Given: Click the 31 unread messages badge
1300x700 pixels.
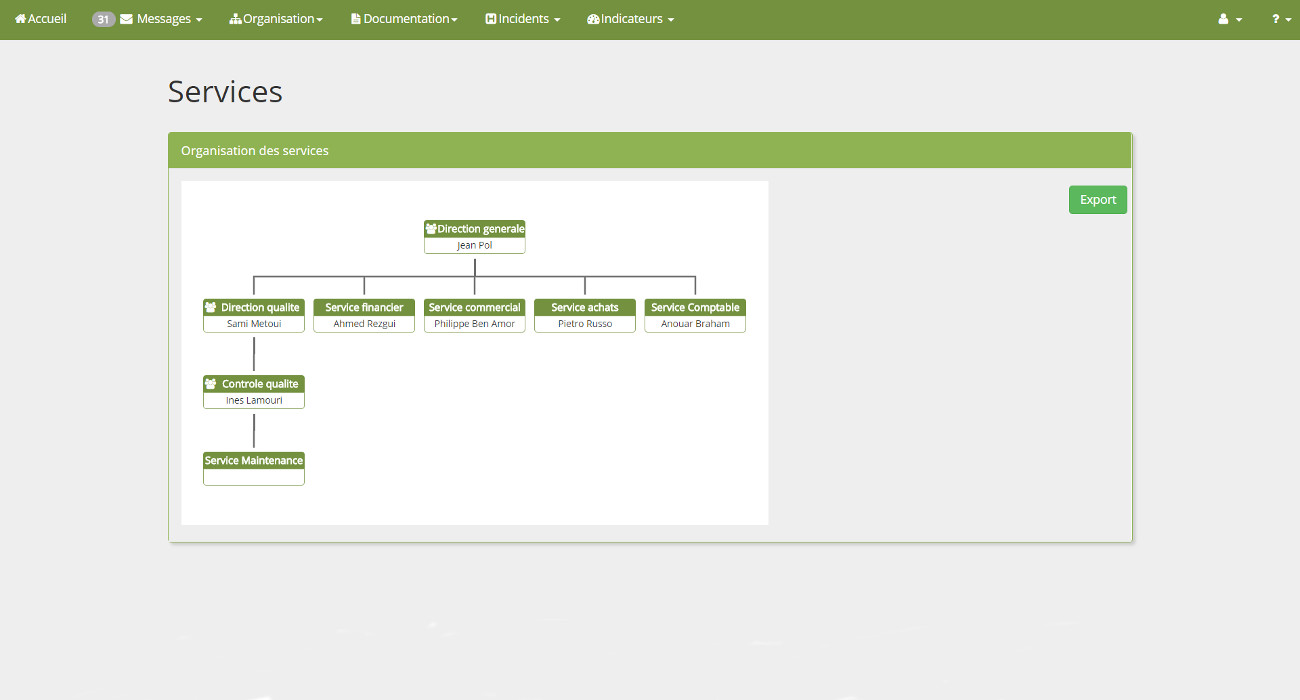Looking at the screenshot, I should pos(104,19).
